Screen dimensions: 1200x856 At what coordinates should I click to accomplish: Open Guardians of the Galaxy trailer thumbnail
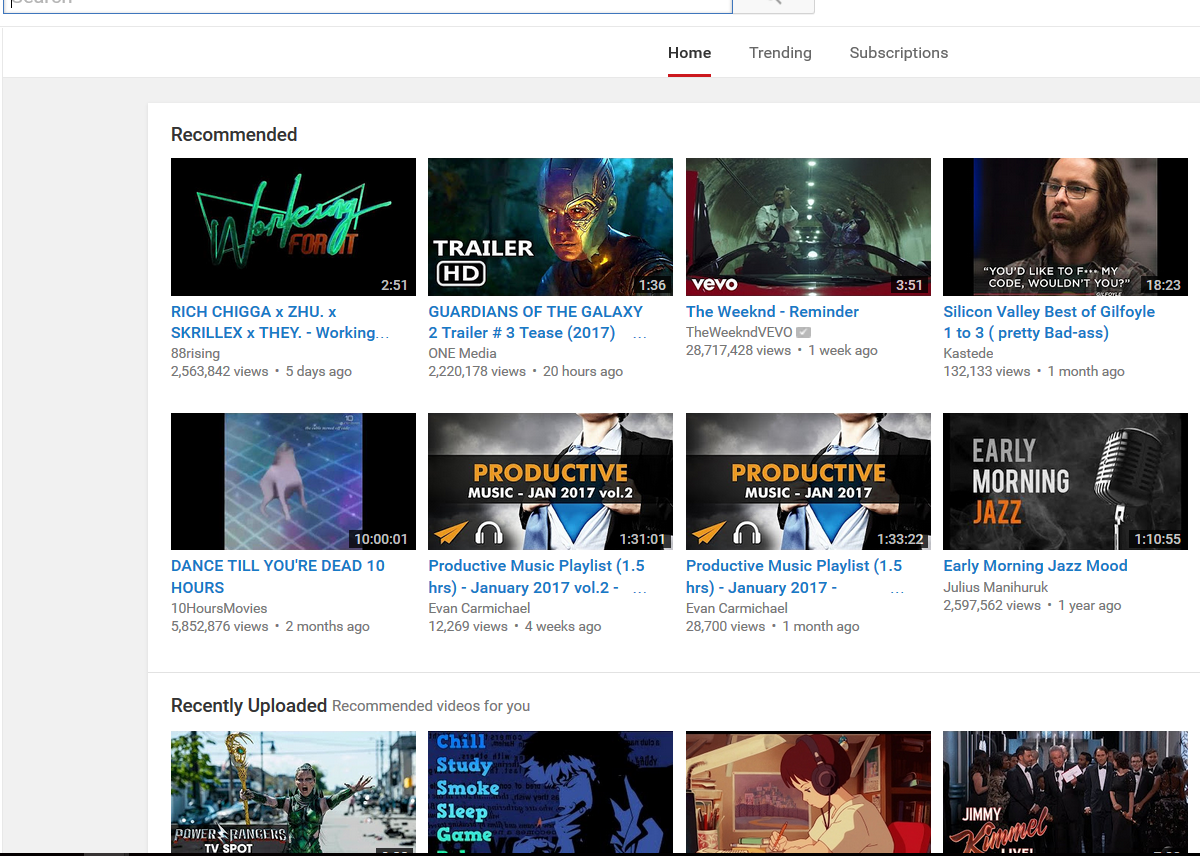pyautogui.click(x=550, y=226)
